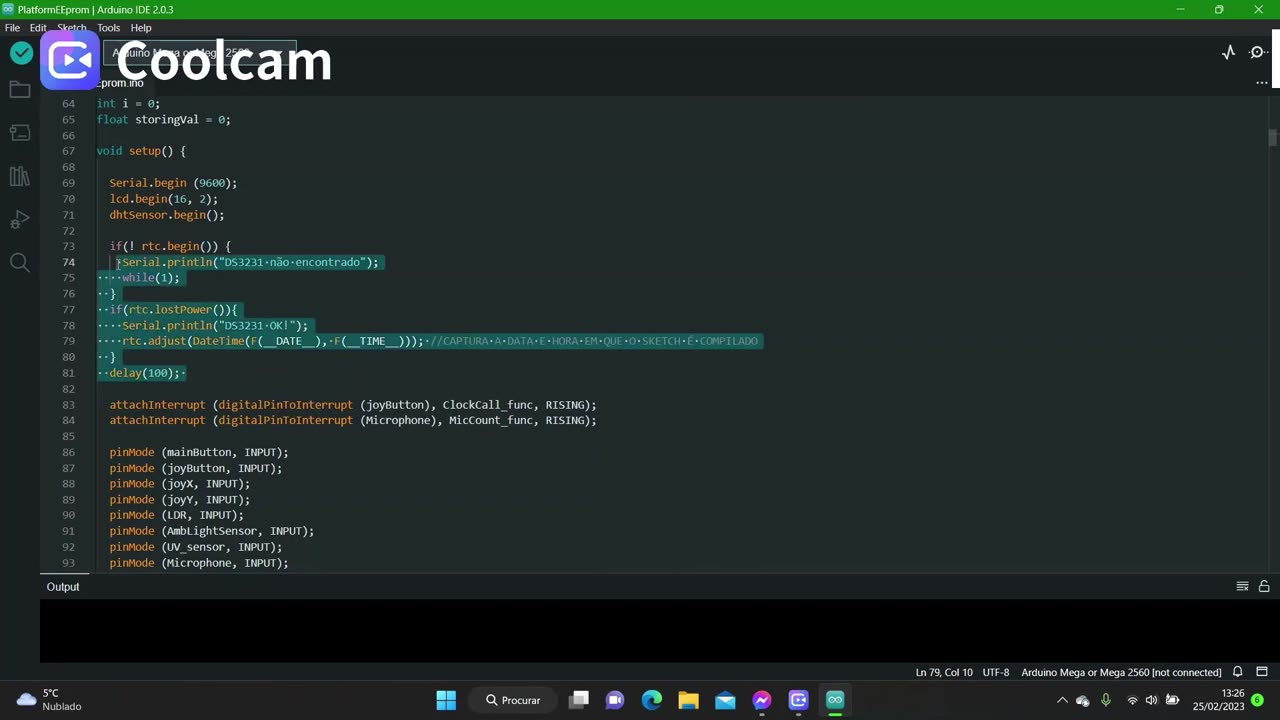The height and width of the screenshot is (720, 1280).
Task: Open the Windows Start button
Action: 446,700
